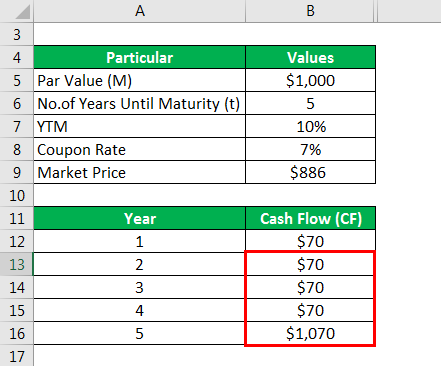
Task: Select the $1,070 cash flow cell
Action: pos(310,333)
